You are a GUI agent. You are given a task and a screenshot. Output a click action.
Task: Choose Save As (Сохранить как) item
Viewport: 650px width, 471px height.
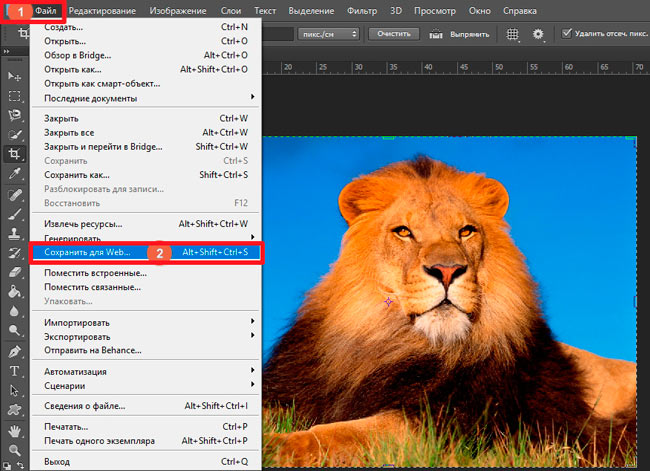146,175
